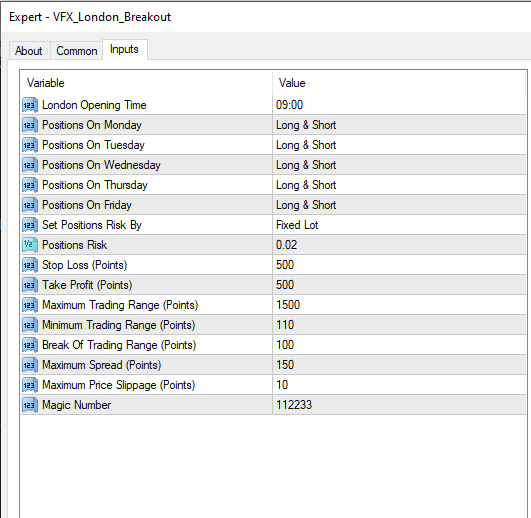Edit the Take Profit value 500
The height and width of the screenshot is (518, 531).
point(399,285)
